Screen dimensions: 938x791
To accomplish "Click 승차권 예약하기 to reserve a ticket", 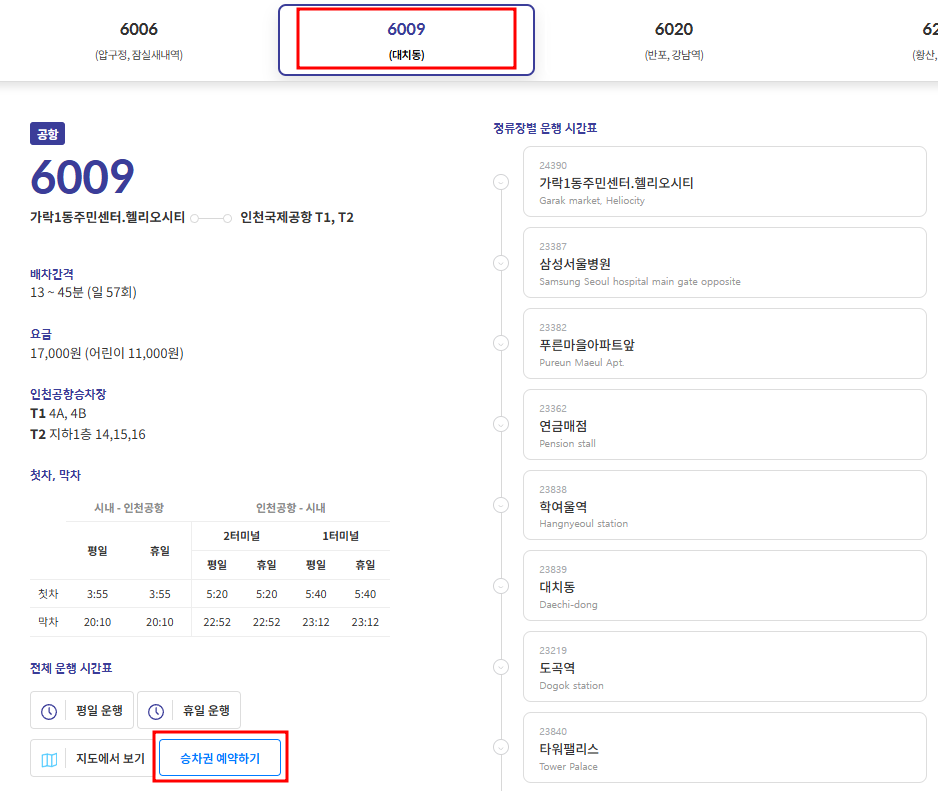I will (220, 758).
